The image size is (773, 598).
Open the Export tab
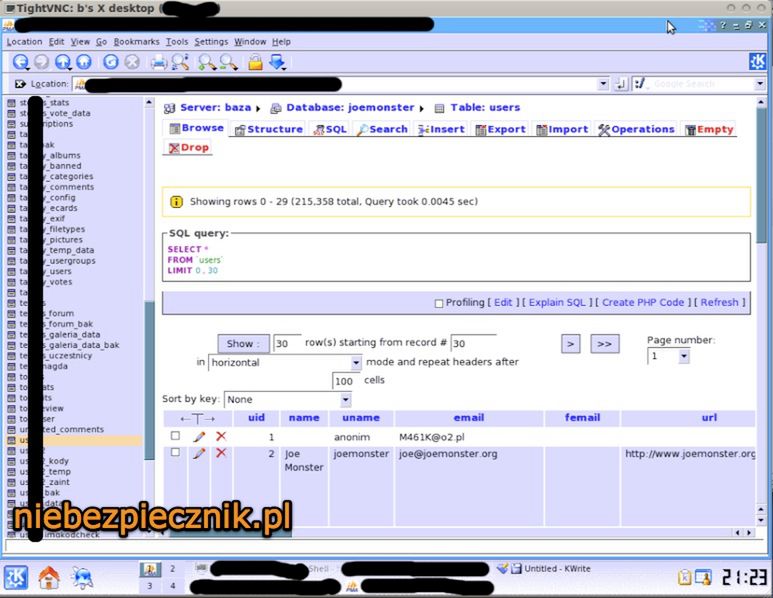500,129
